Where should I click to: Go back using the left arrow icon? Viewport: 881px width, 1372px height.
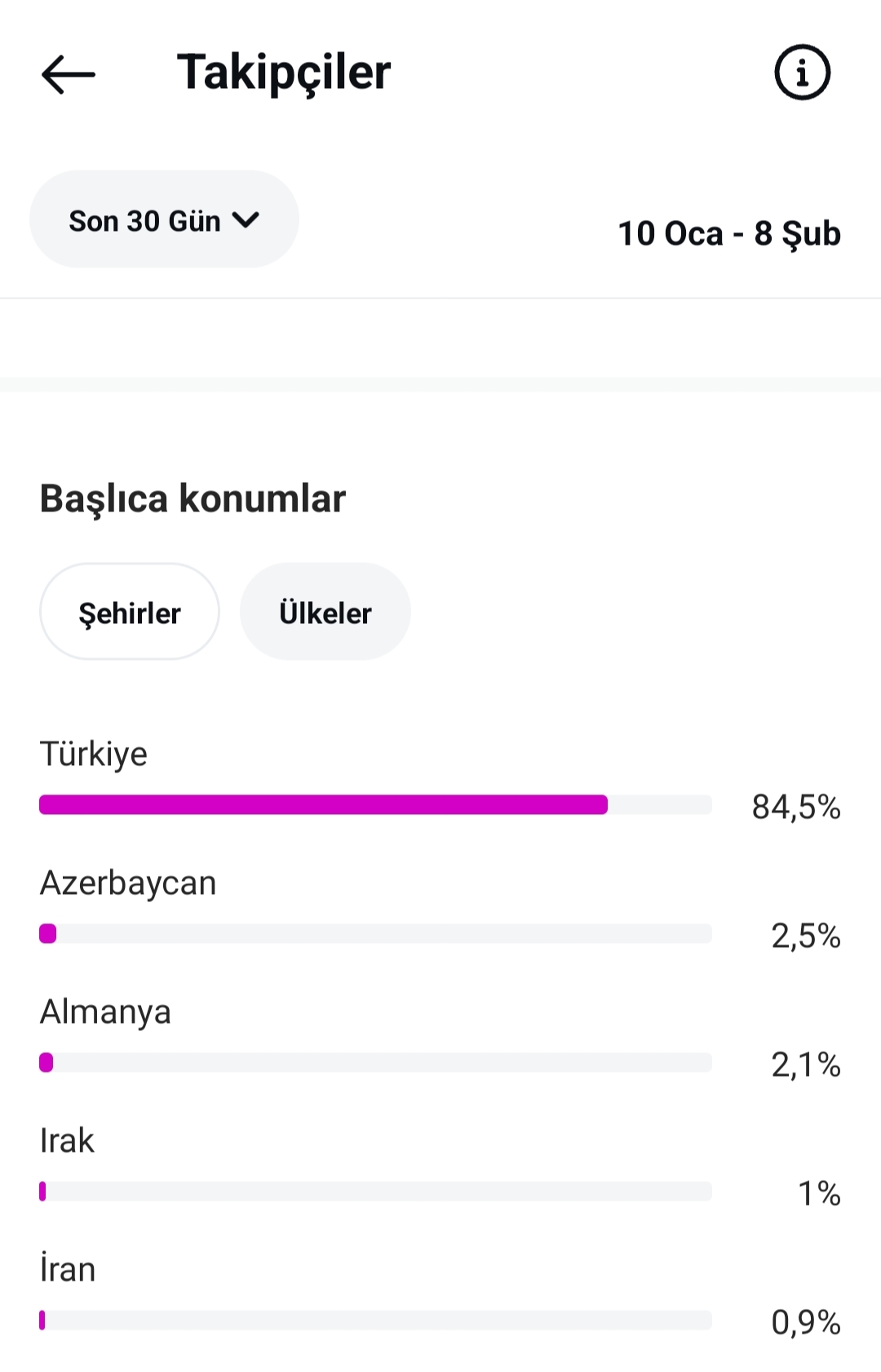pyautogui.click(x=69, y=74)
